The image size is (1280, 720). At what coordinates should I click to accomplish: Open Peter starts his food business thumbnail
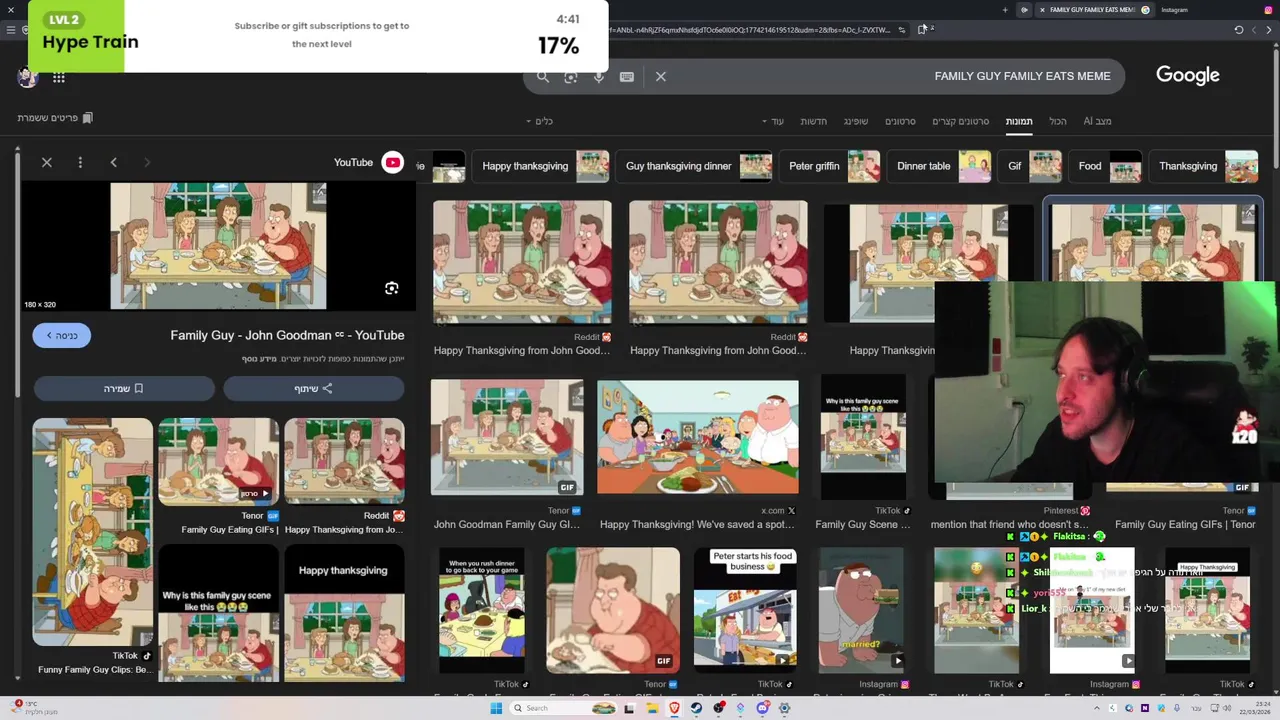[745, 610]
